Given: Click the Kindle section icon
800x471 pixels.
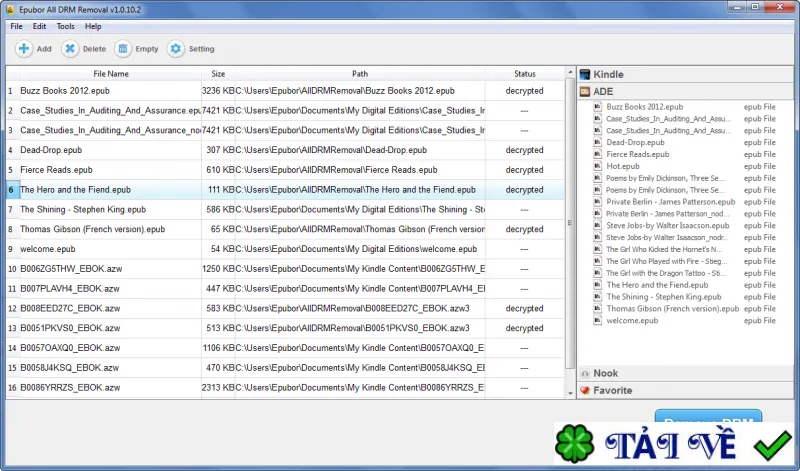Looking at the screenshot, I should point(585,75).
